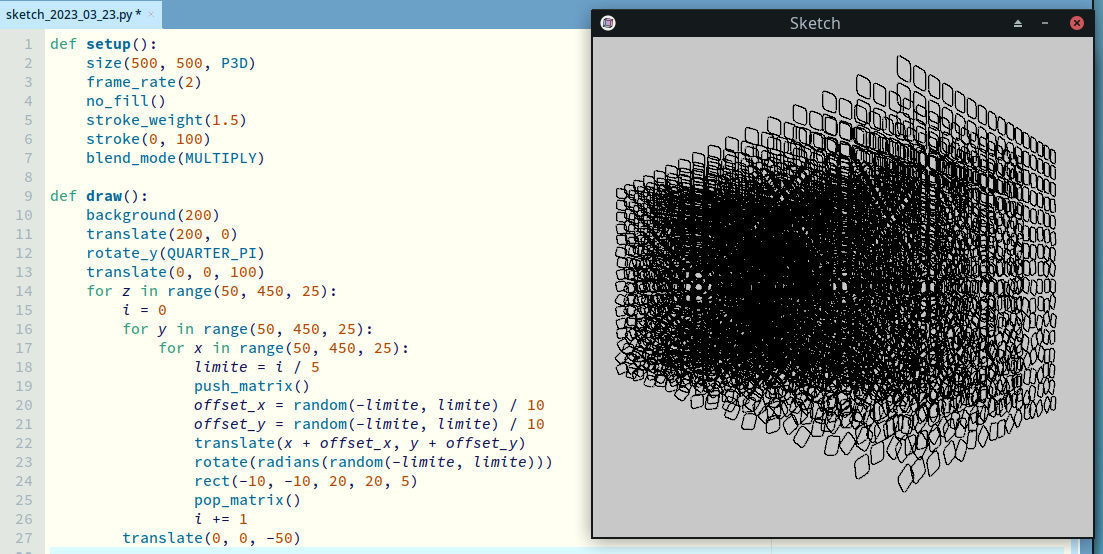The width and height of the screenshot is (1103, 554).
Task: Close the Sketch output window
Action: tap(1077, 23)
